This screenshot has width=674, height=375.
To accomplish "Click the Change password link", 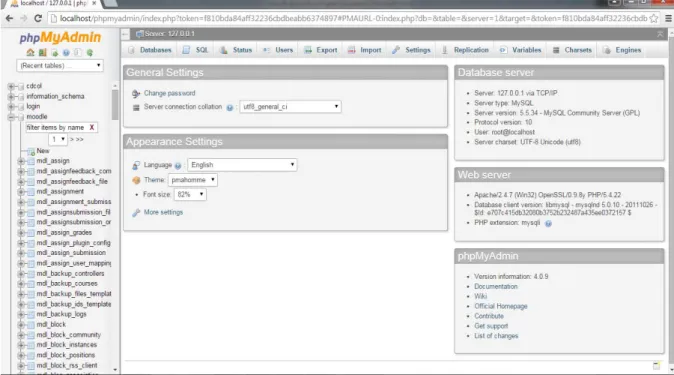I will point(169,93).
